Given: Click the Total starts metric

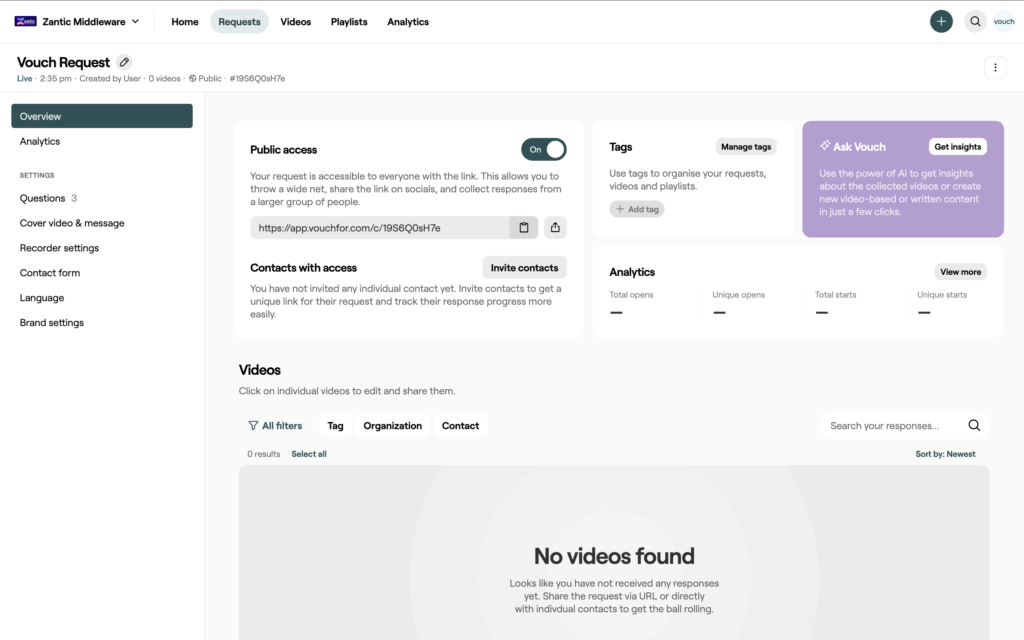Looking at the screenshot, I should (x=835, y=303).
